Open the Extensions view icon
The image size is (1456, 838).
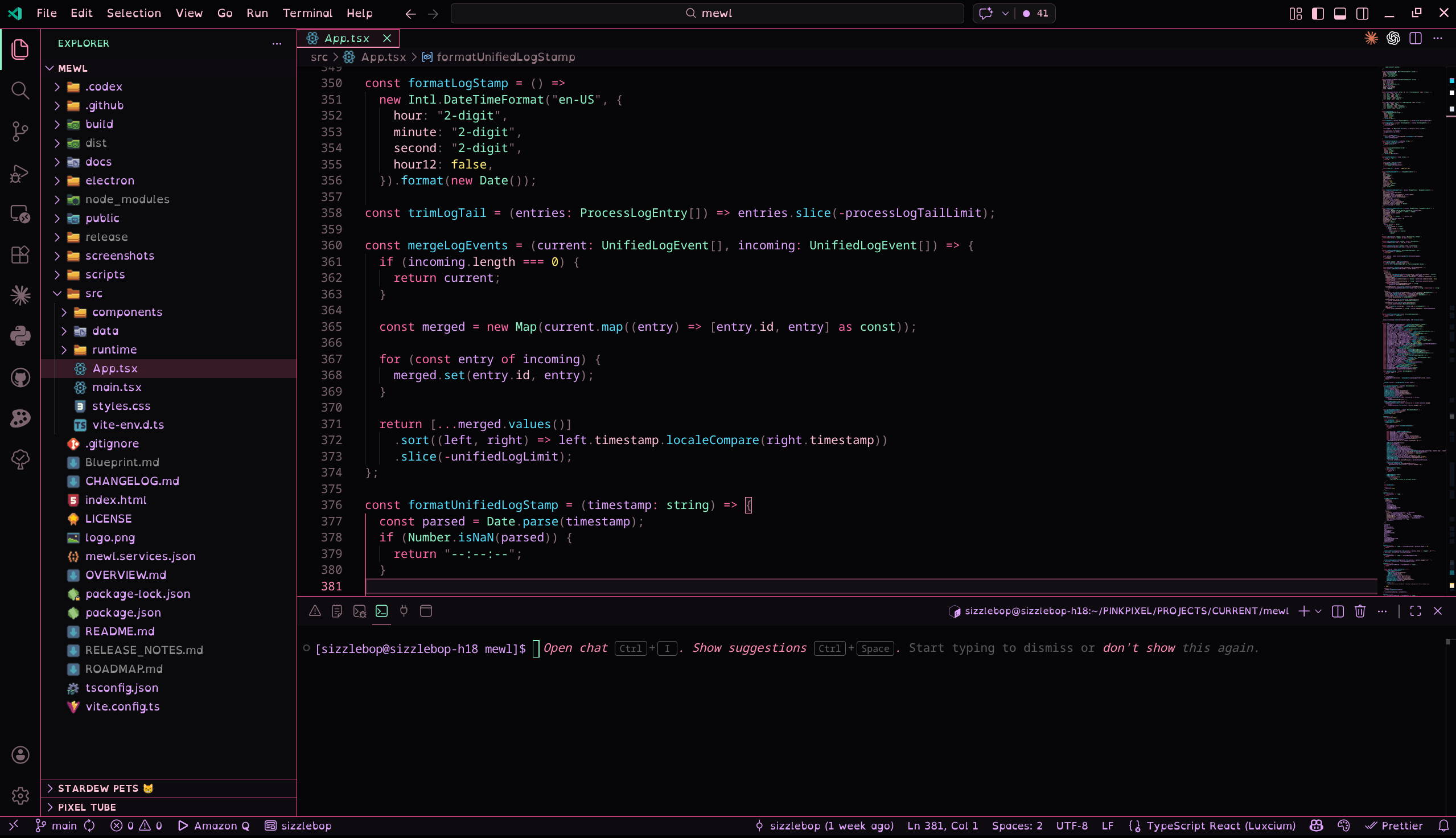[20, 255]
